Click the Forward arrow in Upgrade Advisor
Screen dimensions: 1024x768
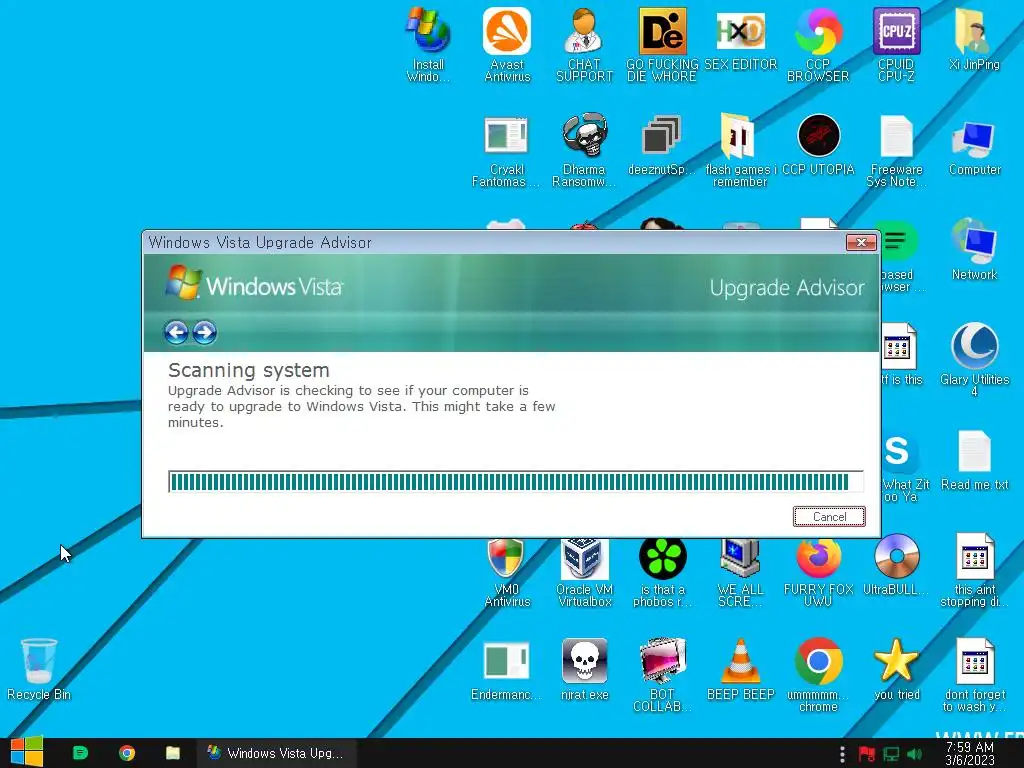[x=204, y=332]
